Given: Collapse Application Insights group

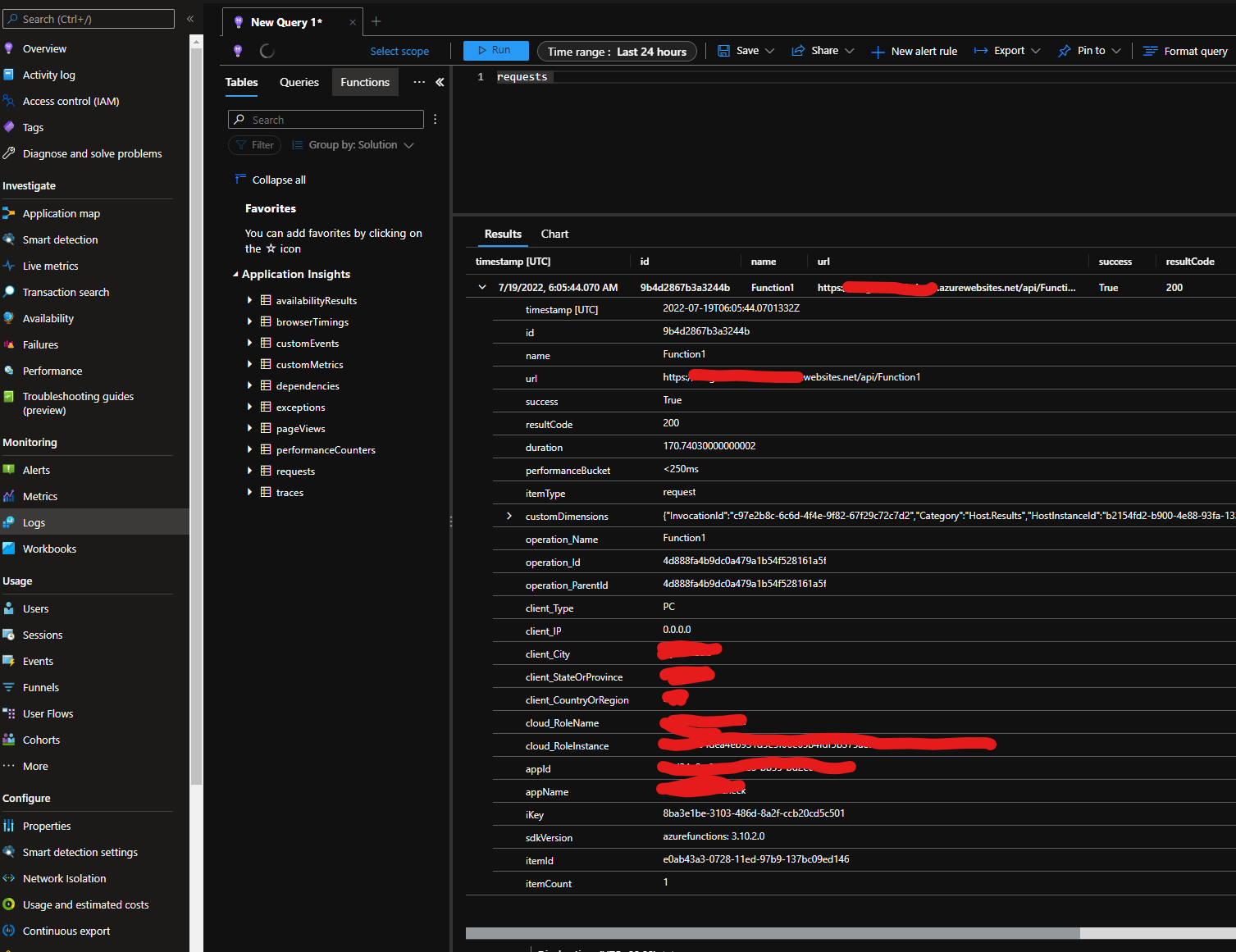Looking at the screenshot, I should 235,275.
